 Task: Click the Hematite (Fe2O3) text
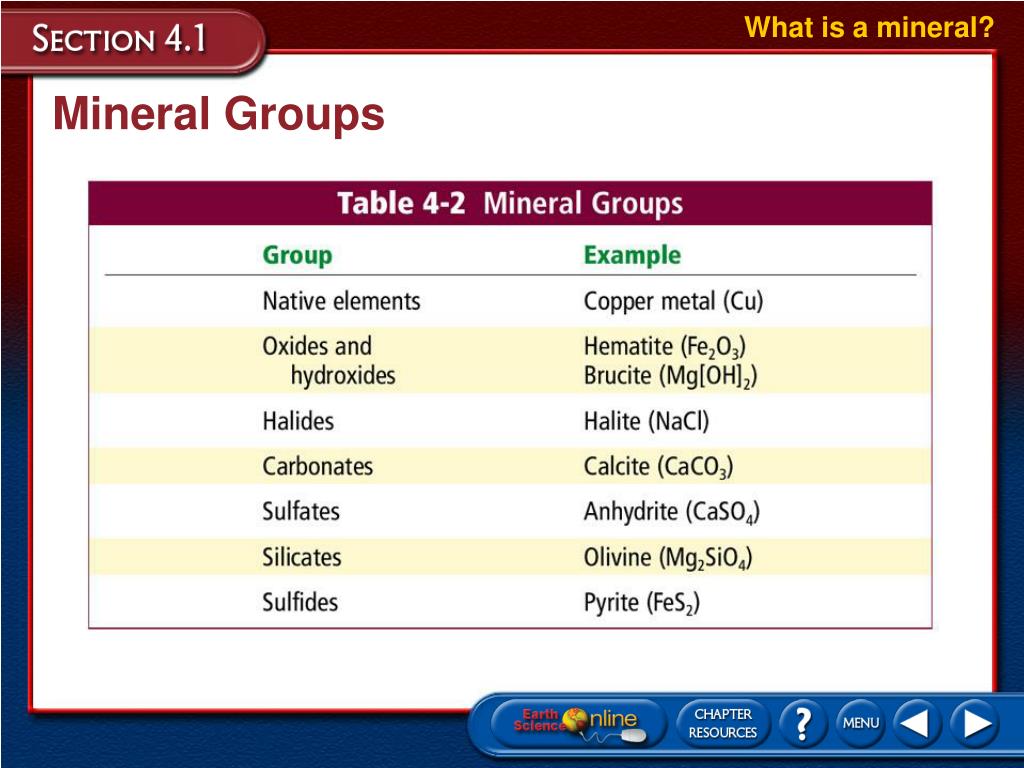point(665,347)
